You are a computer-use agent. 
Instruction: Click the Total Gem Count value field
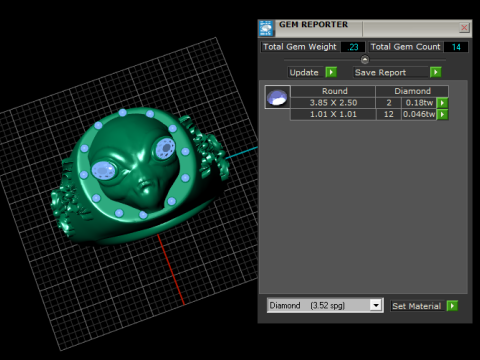point(456,47)
